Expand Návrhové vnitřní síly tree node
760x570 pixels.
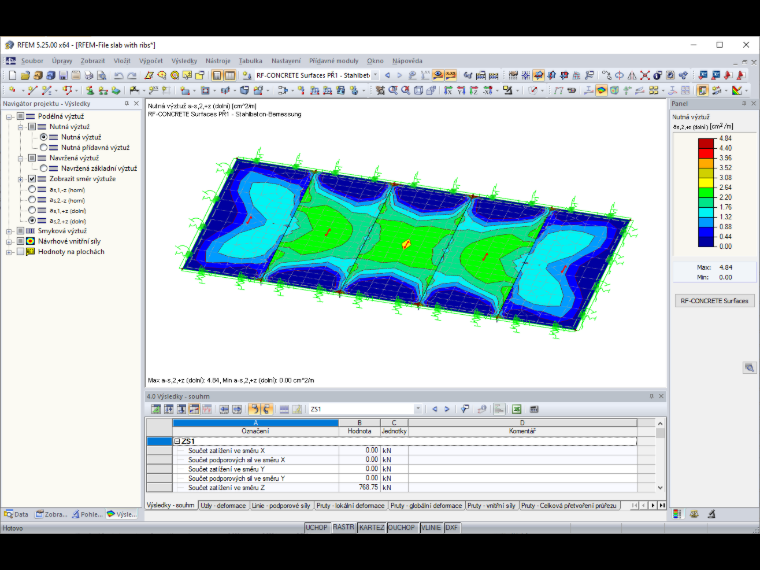9,241
